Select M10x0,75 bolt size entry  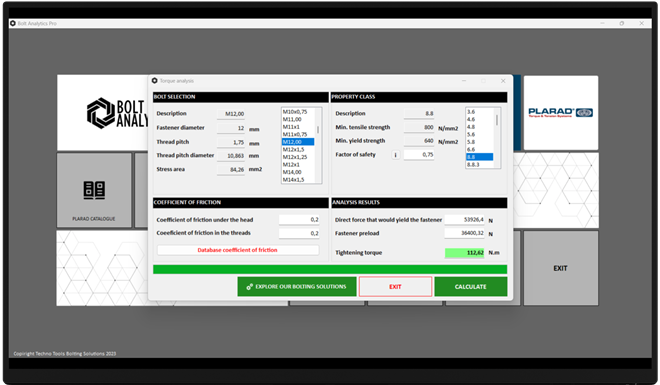click(x=298, y=112)
